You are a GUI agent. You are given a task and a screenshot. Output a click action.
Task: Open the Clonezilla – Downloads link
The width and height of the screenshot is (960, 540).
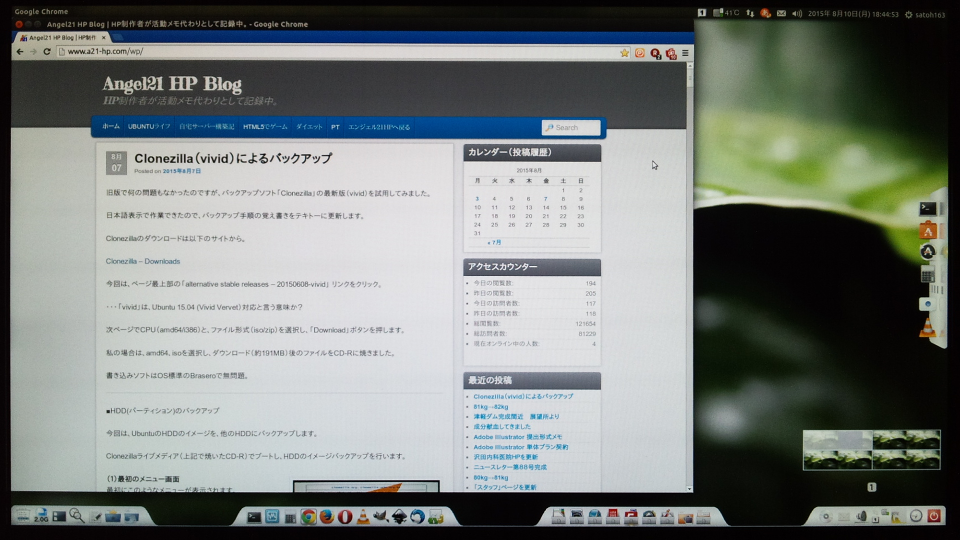pos(143,261)
